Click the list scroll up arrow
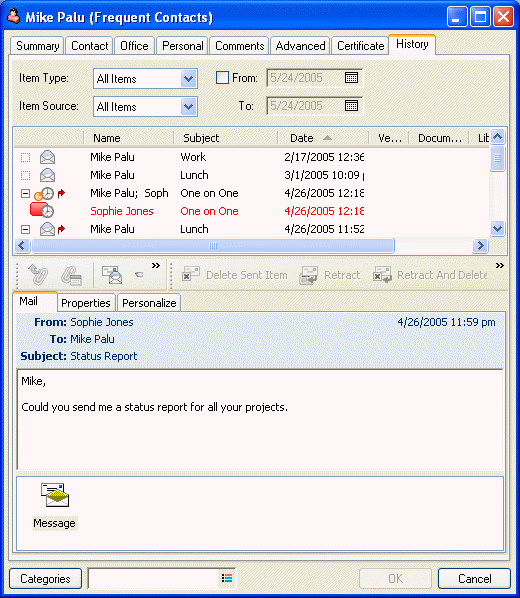The image size is (520, 598). 498,137
